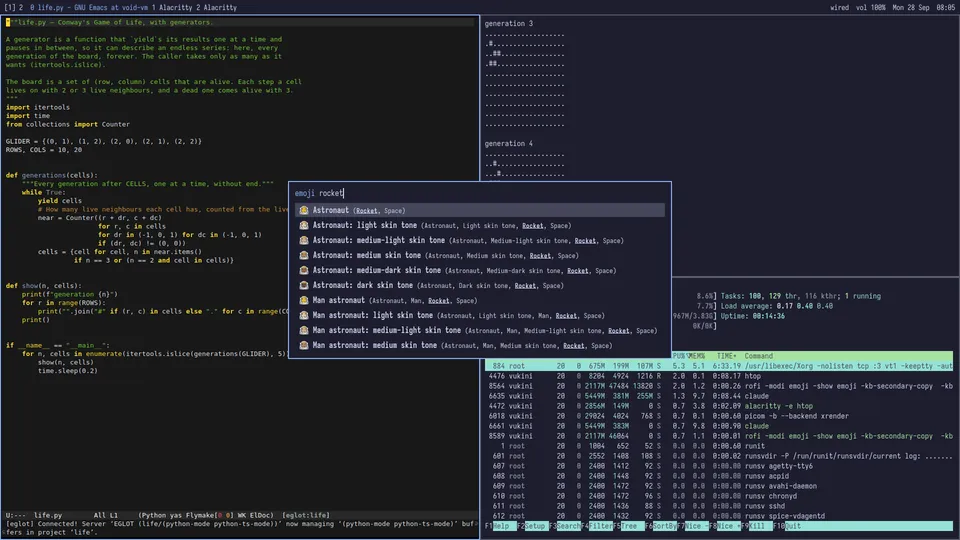Select the rofi process row PID 8564
This screenshot has height=540, width=960.
click(719, 386)
